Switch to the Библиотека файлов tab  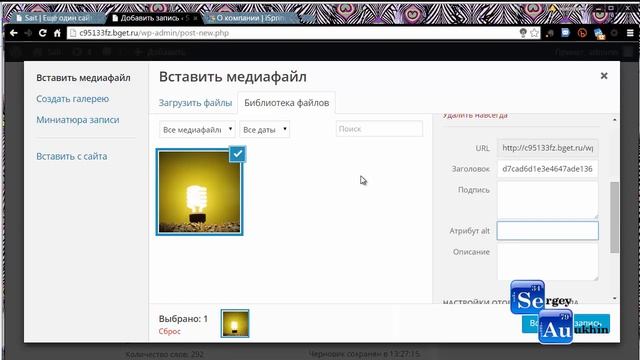click(287, 103)
